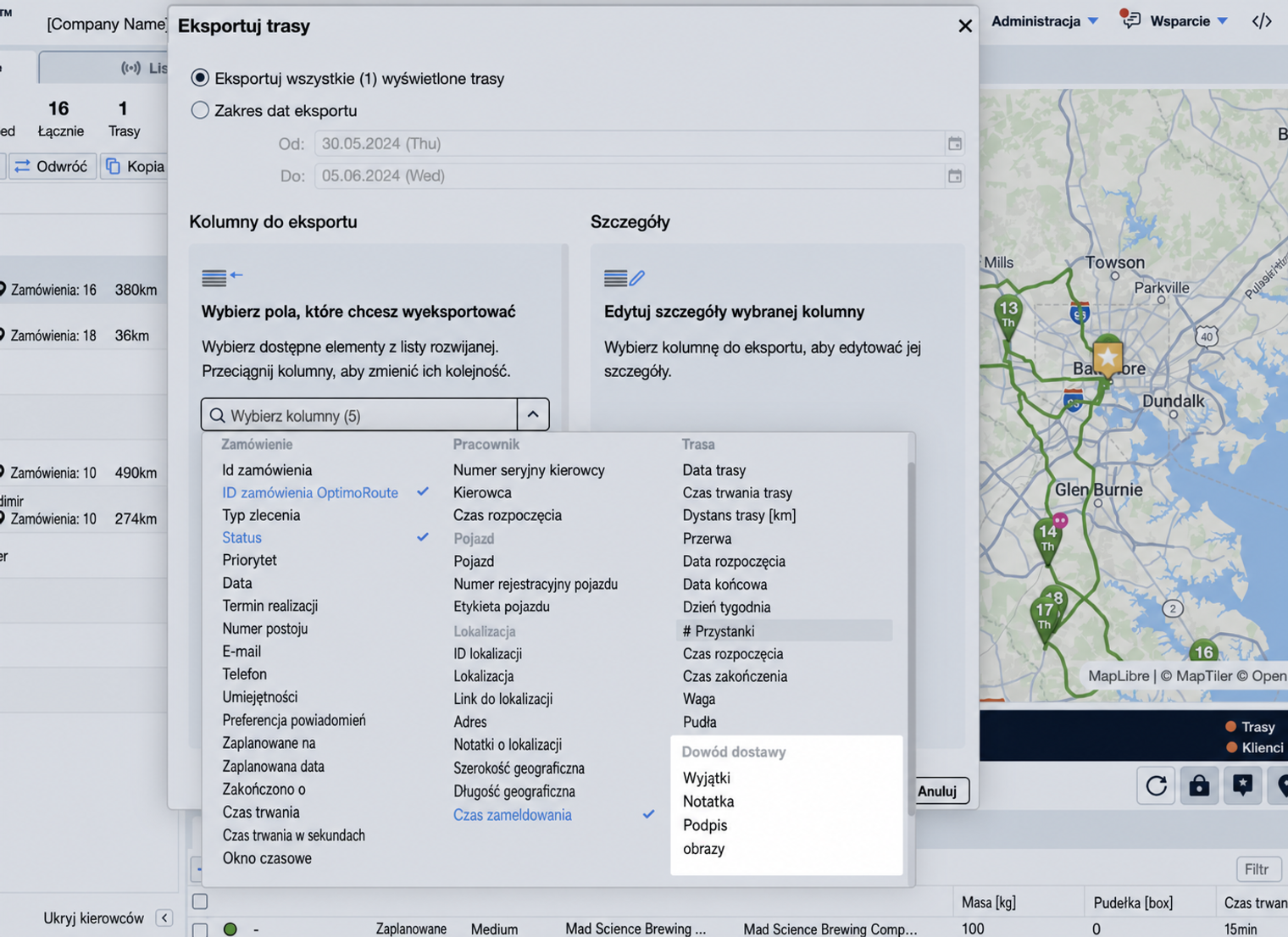Click the Pudełka [box] column header
This screenshot has height=937, width=1288.
point(1133,903)
